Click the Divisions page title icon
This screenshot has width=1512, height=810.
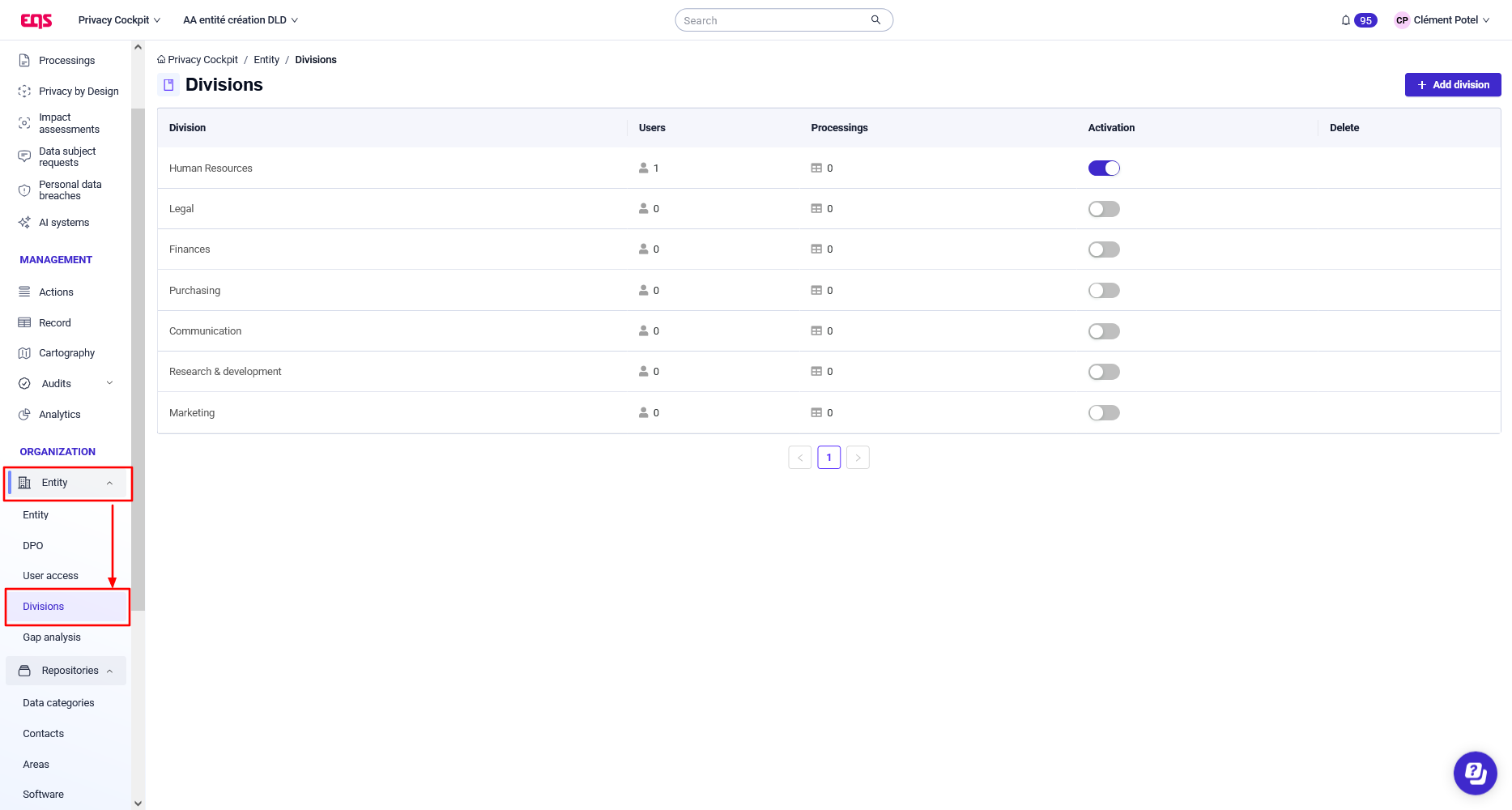[168, 85]
